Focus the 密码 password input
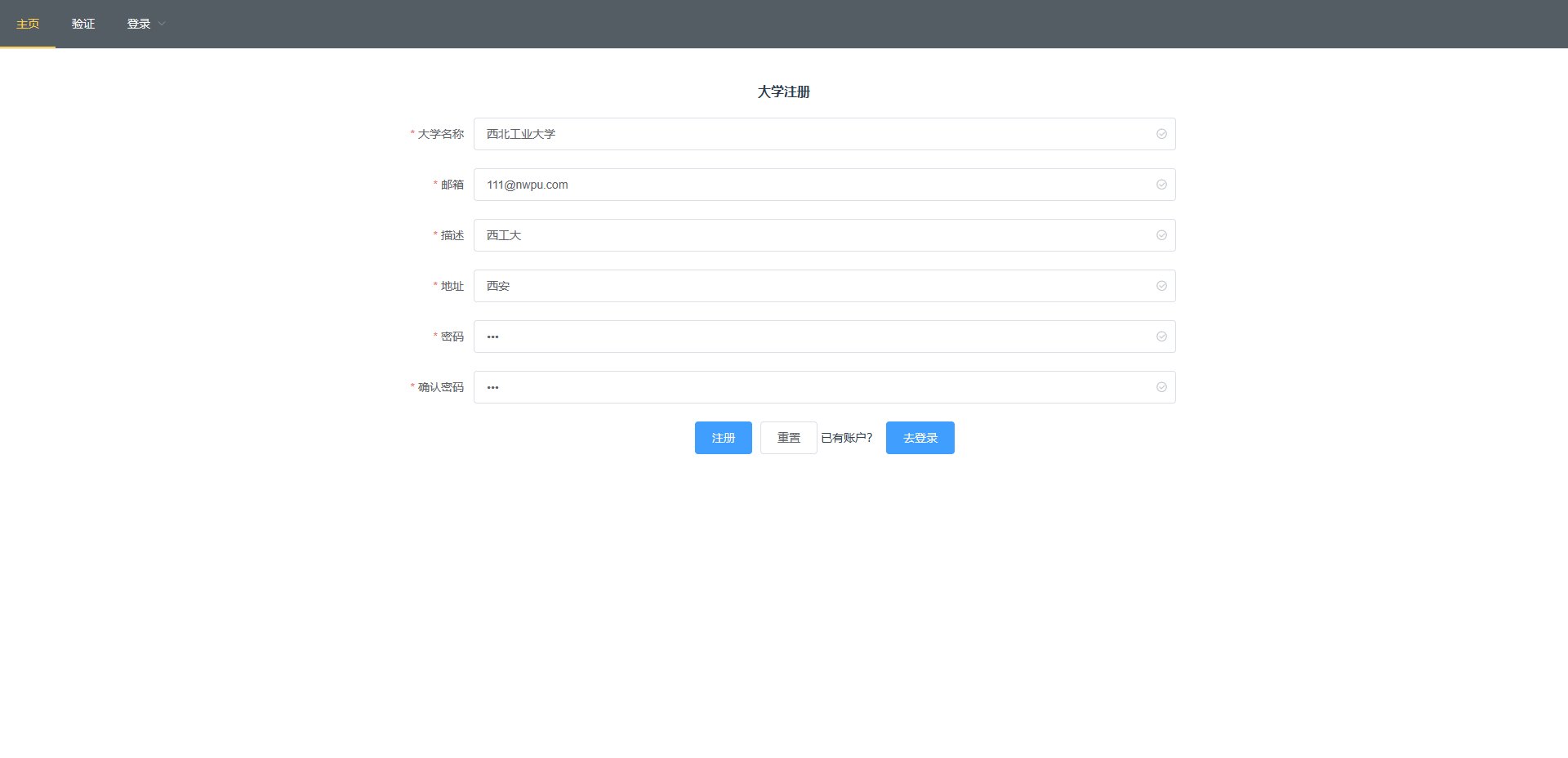Screen dimensions: 1568x758 tap(825, 337)
